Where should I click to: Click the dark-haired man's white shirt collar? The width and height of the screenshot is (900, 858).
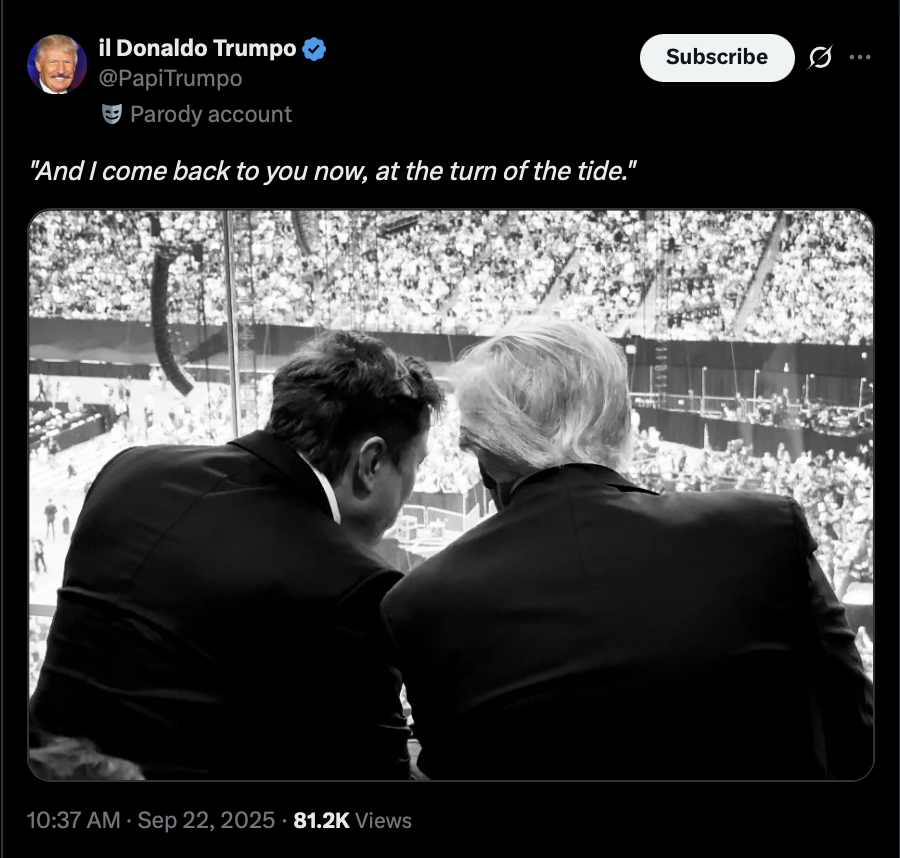(x=324, y=489)
